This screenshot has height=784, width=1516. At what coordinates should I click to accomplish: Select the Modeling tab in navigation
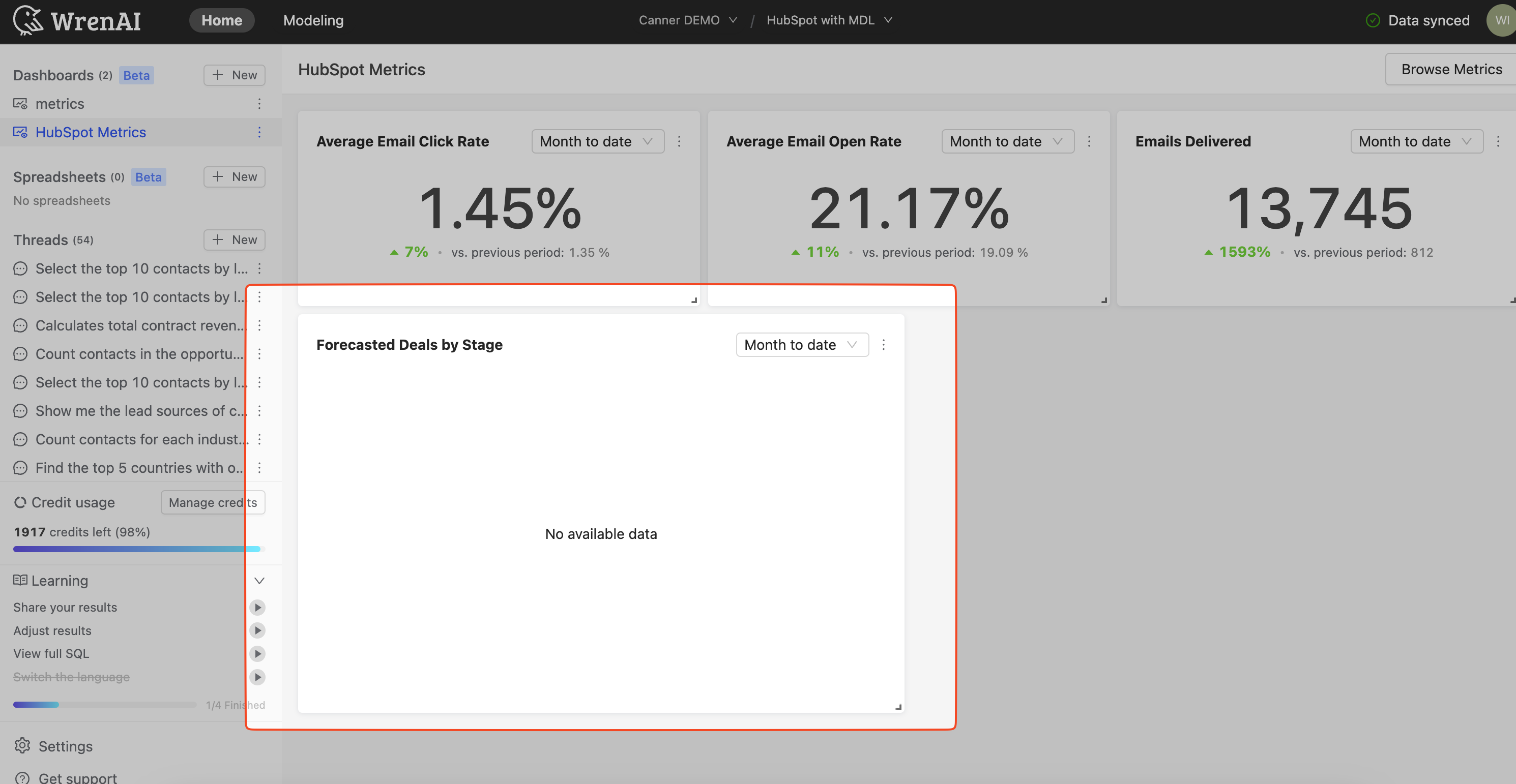point(312,19)
